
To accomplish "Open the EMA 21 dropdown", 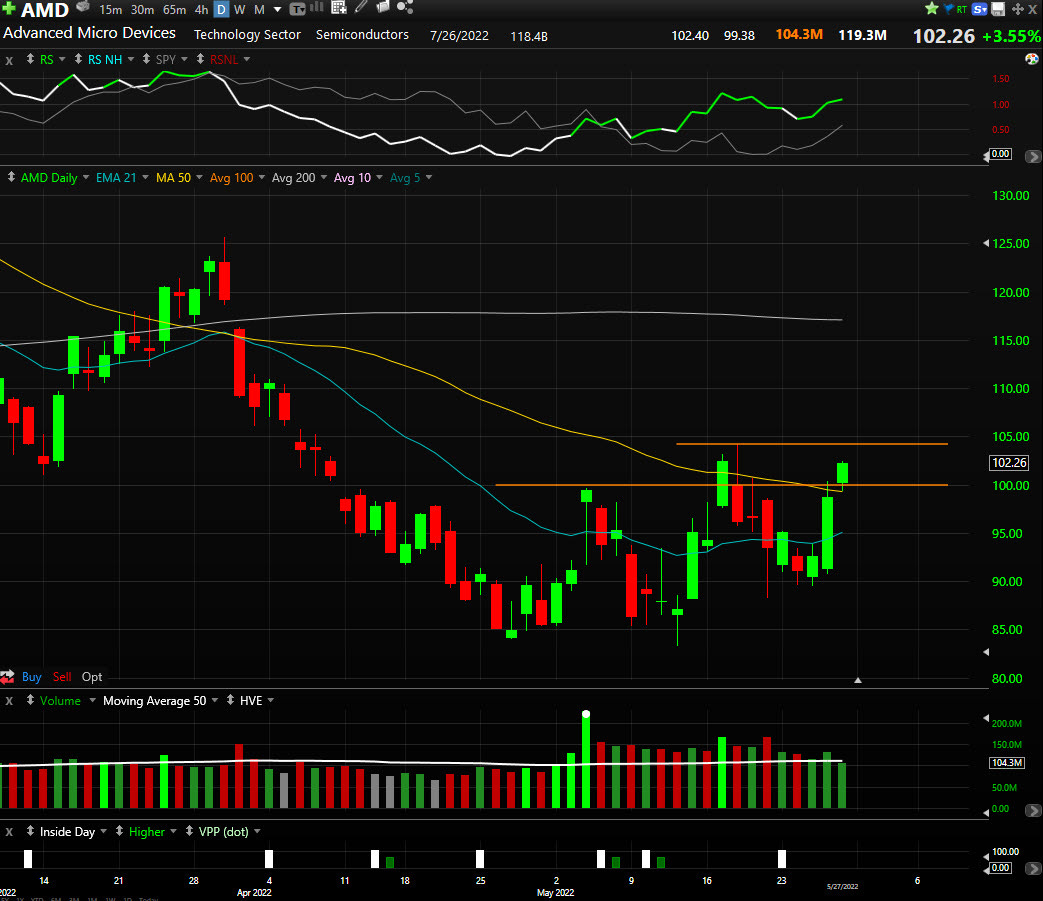I will coord(145,177).
